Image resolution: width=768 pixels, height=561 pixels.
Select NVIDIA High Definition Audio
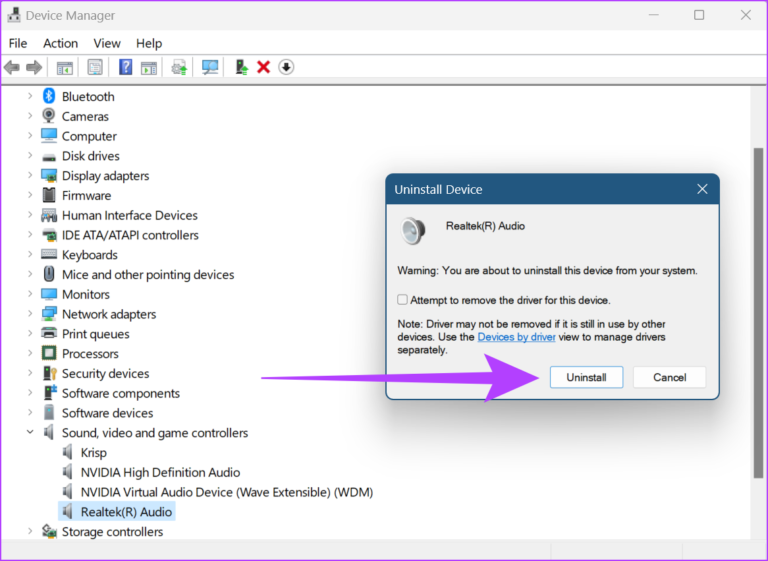click(160, 472)
